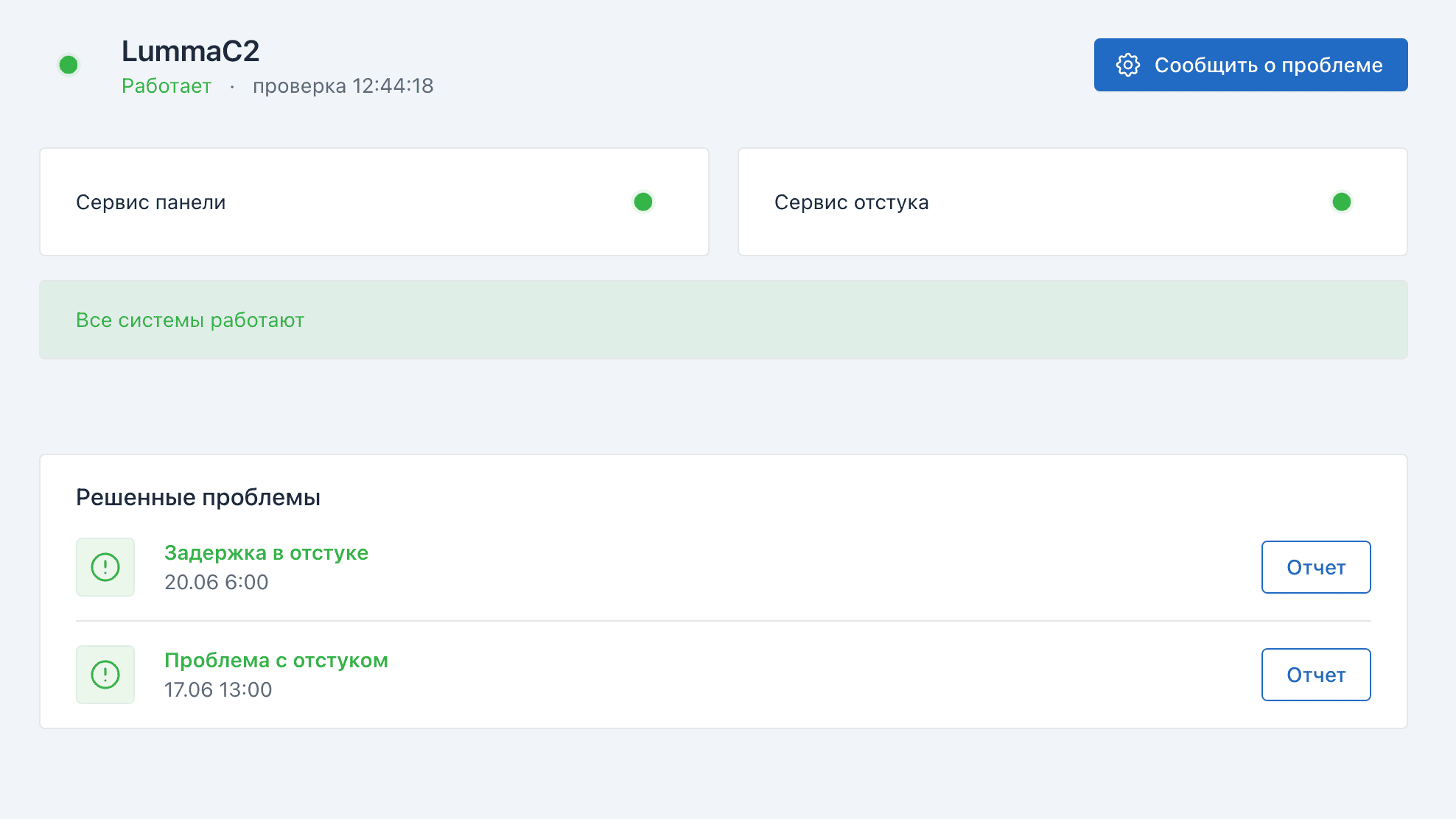Click the Решенные проблемы section heading

pyautogui.click(x=197, y=497)
